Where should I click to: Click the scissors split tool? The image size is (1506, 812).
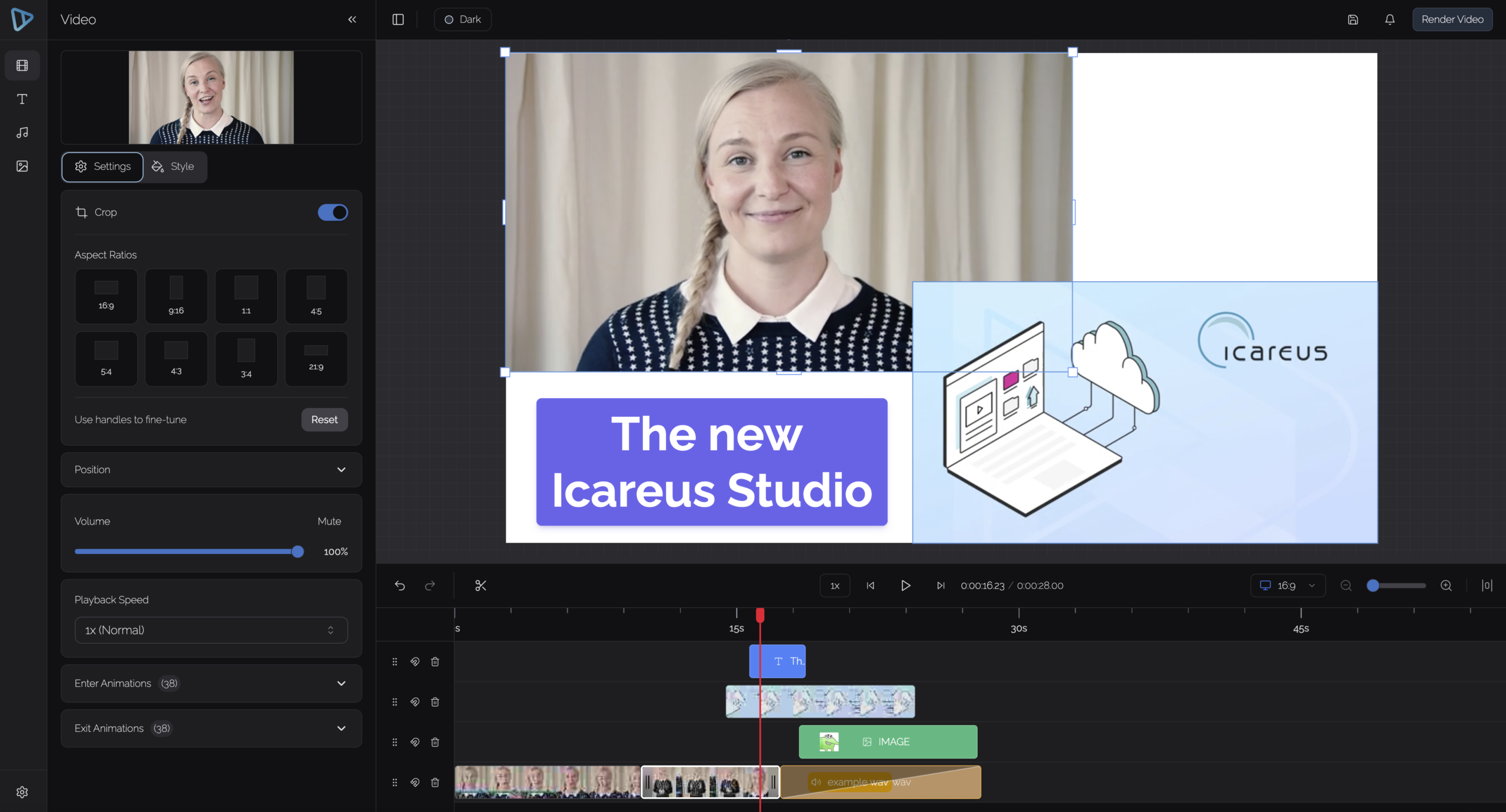pos(481,585)
